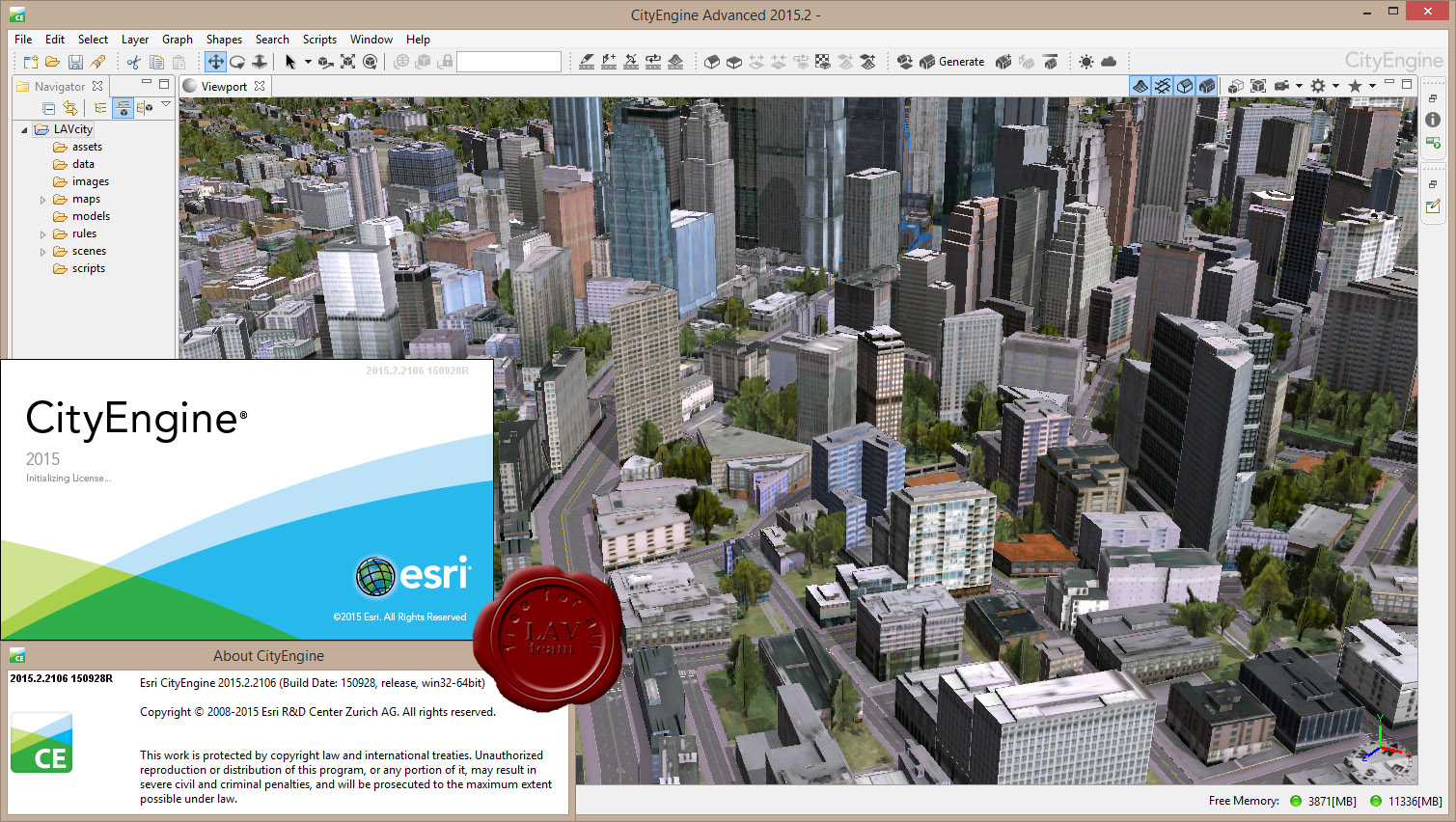Expand the maps folder
The height and width of the screenshot is (822, 1456).
tap(42, 200)
